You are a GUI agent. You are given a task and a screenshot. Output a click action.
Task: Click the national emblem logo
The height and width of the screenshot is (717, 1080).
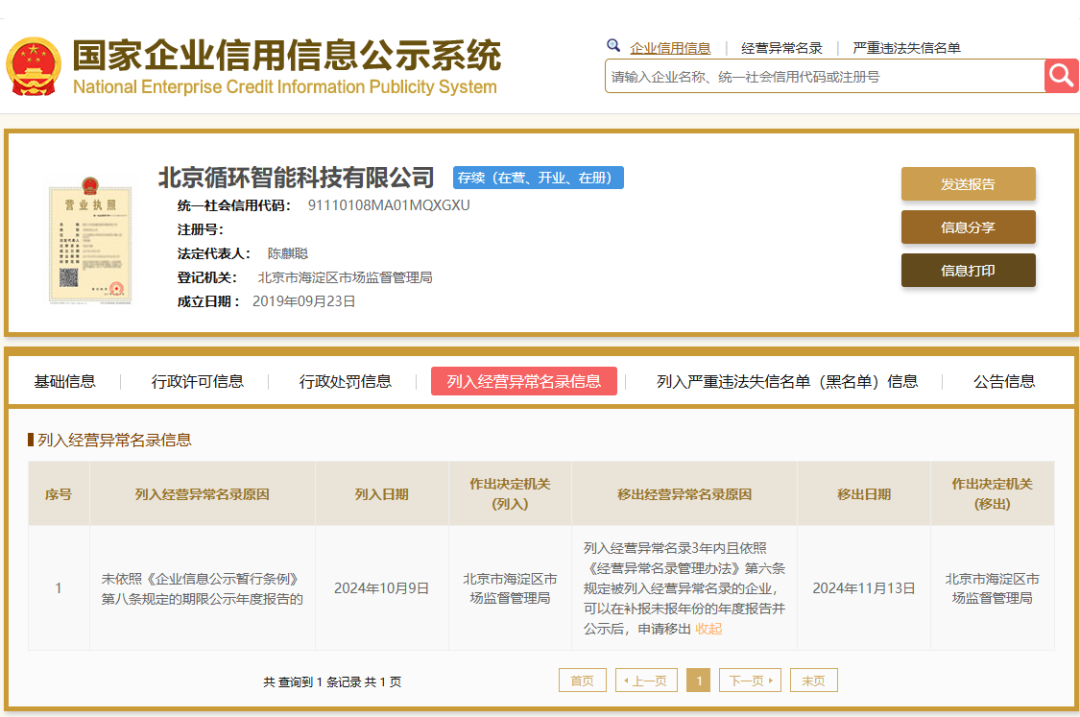(x=33, y=66)
